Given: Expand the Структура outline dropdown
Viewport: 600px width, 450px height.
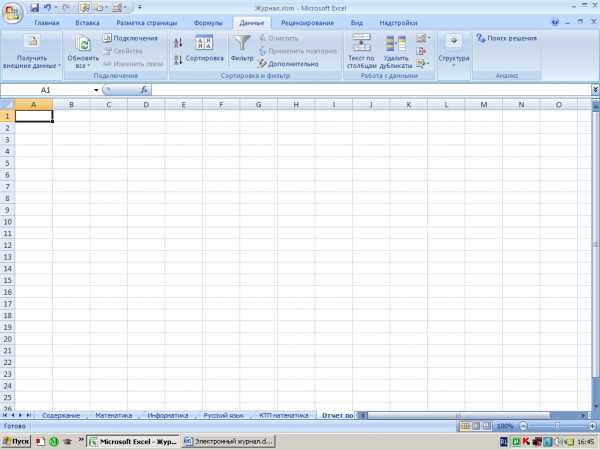Looking at the screenshot, I should click(453, 65).
